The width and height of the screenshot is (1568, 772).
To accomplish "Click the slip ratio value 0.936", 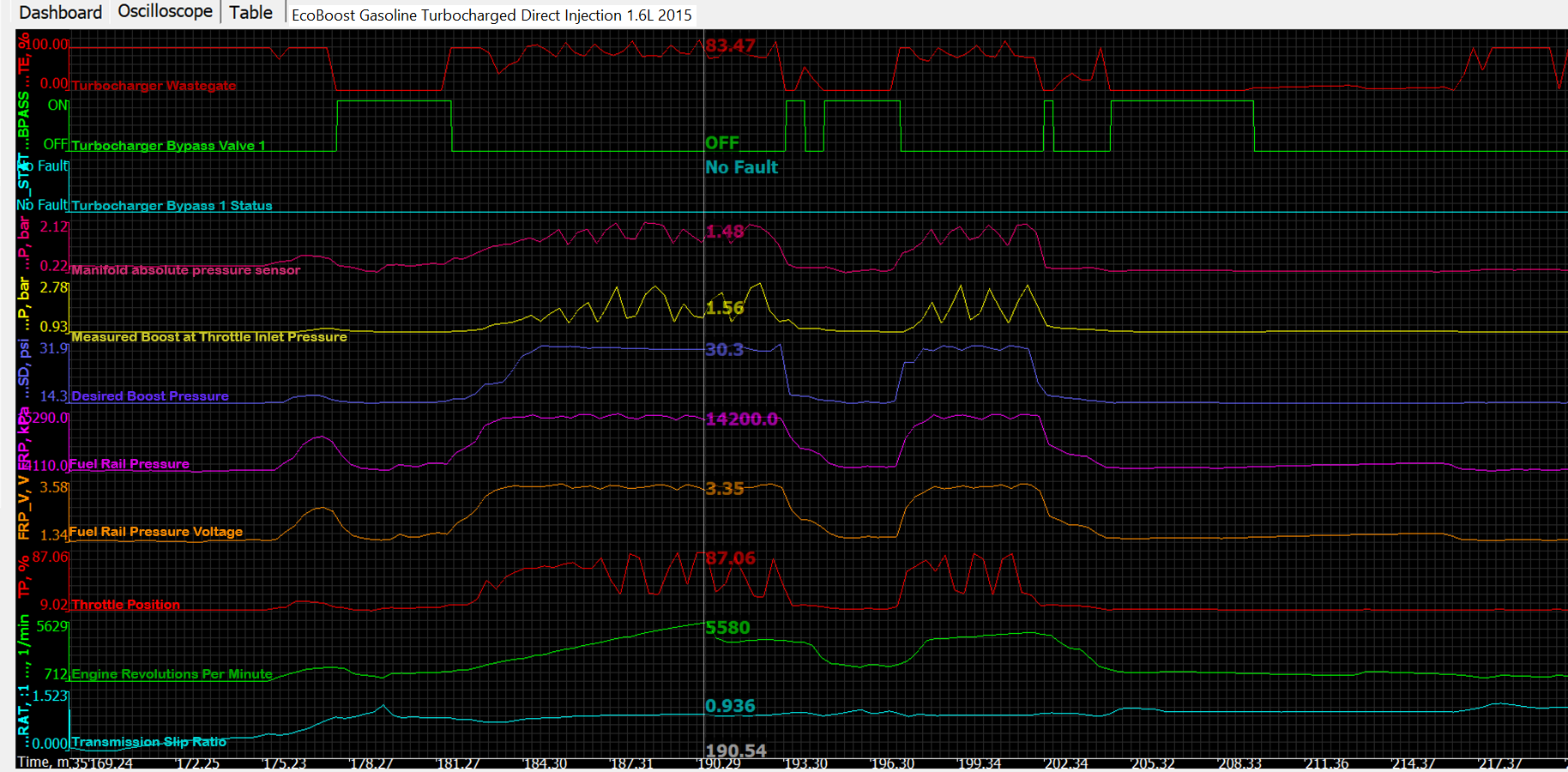I will pos(730,706).
